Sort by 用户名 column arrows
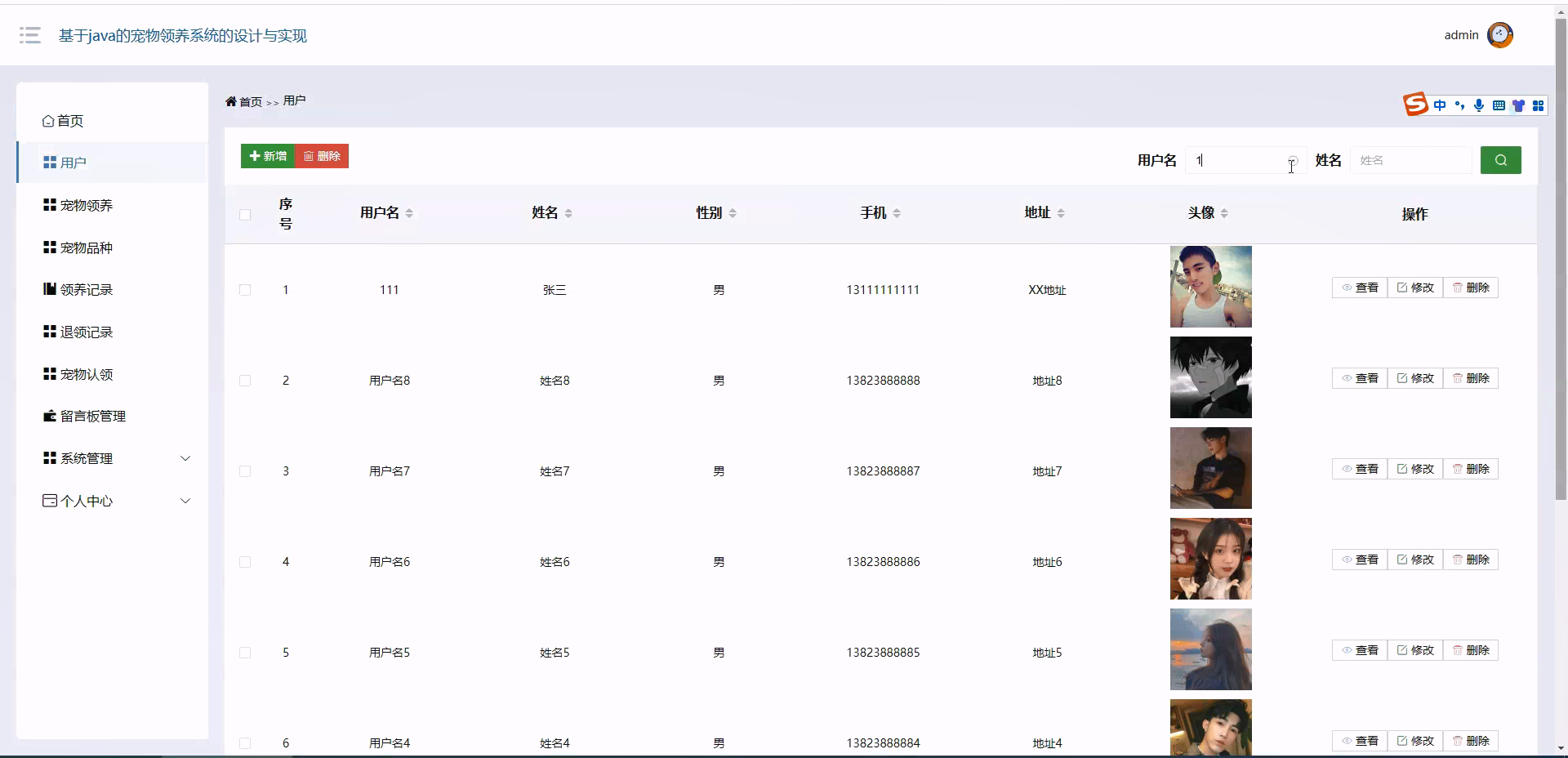 tap(409, 213)
